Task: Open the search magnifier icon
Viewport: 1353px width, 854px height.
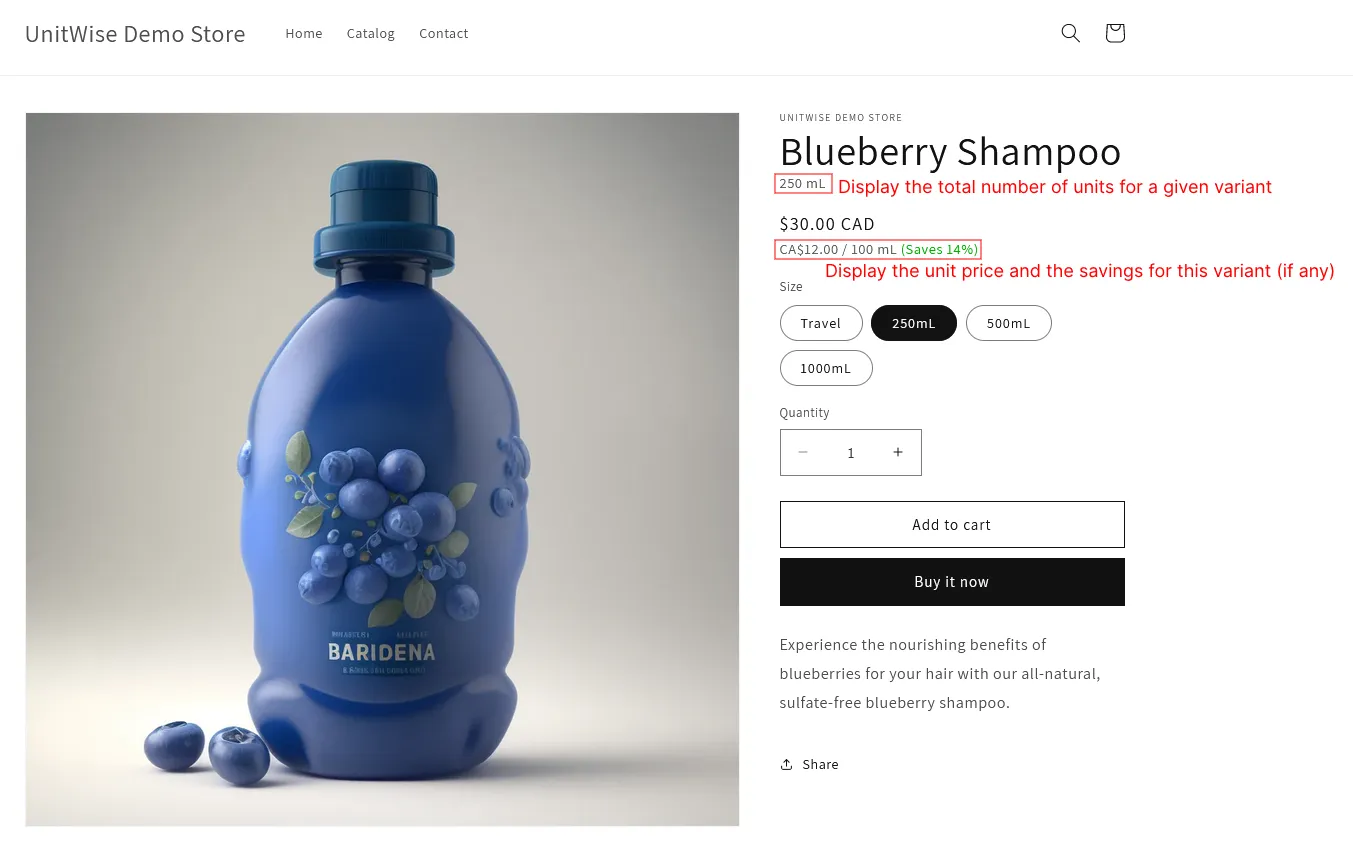Action: click(1070, 33)
